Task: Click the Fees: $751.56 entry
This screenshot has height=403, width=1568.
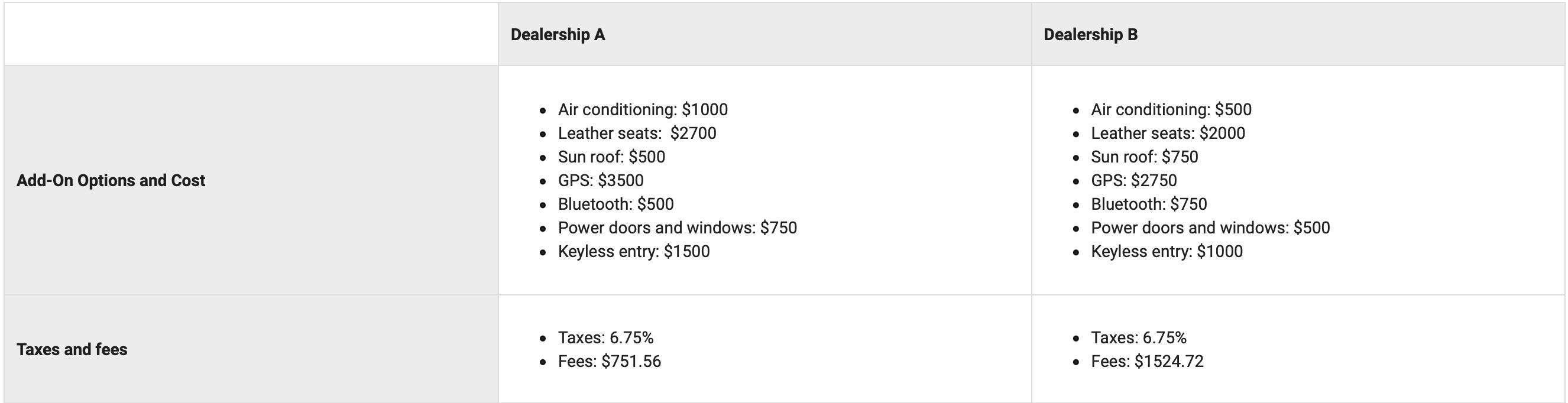Action: point(609,362)
